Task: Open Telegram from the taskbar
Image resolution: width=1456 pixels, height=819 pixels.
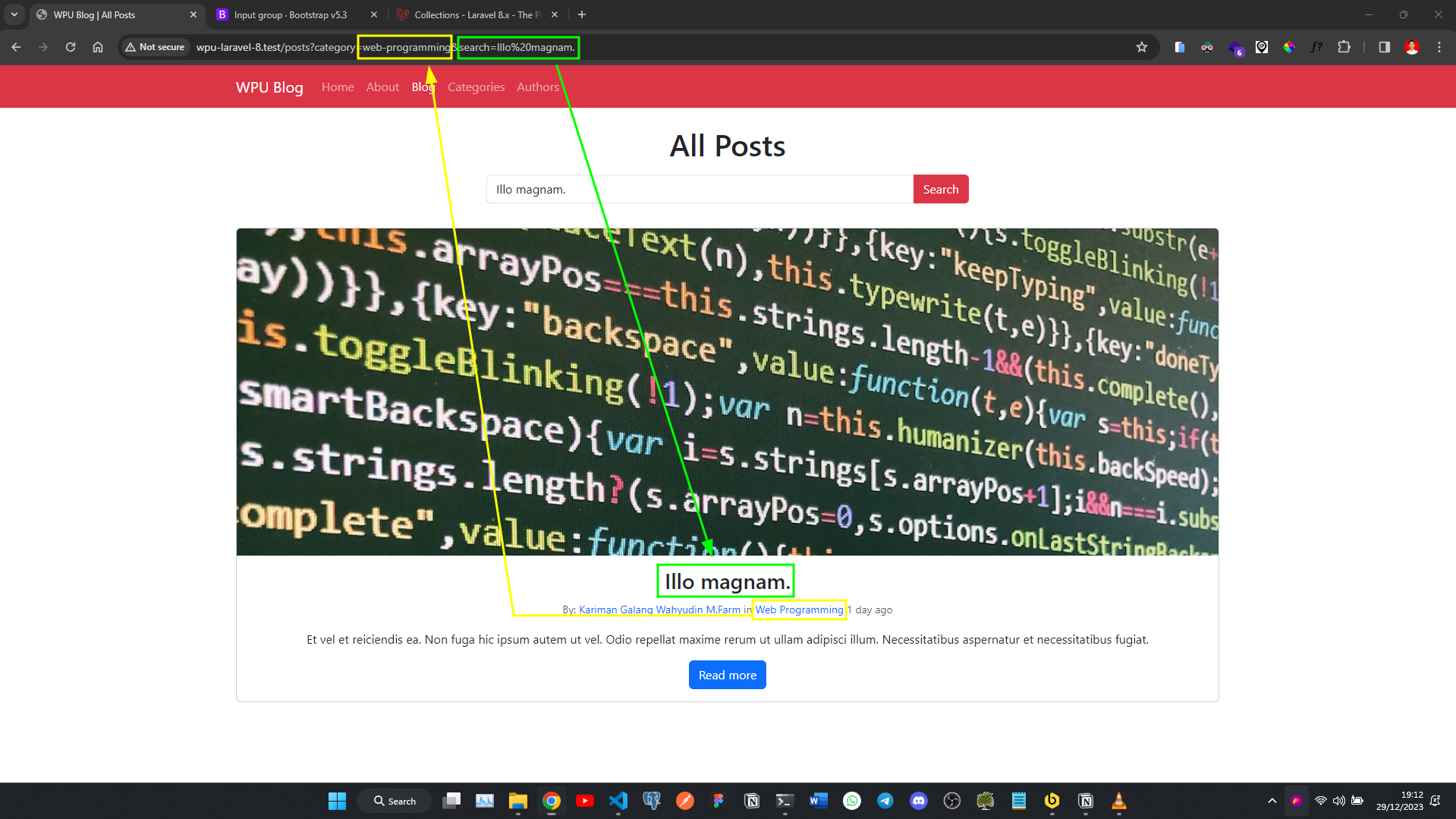Action: (x=885, y=800)
